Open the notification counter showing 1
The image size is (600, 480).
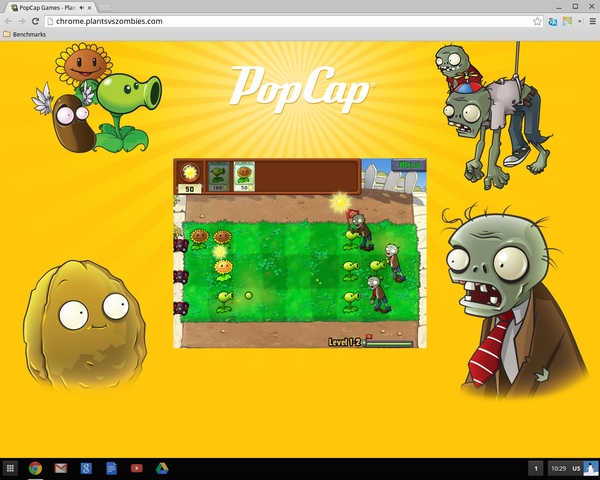pyautogui.click(x=536, y=468)
